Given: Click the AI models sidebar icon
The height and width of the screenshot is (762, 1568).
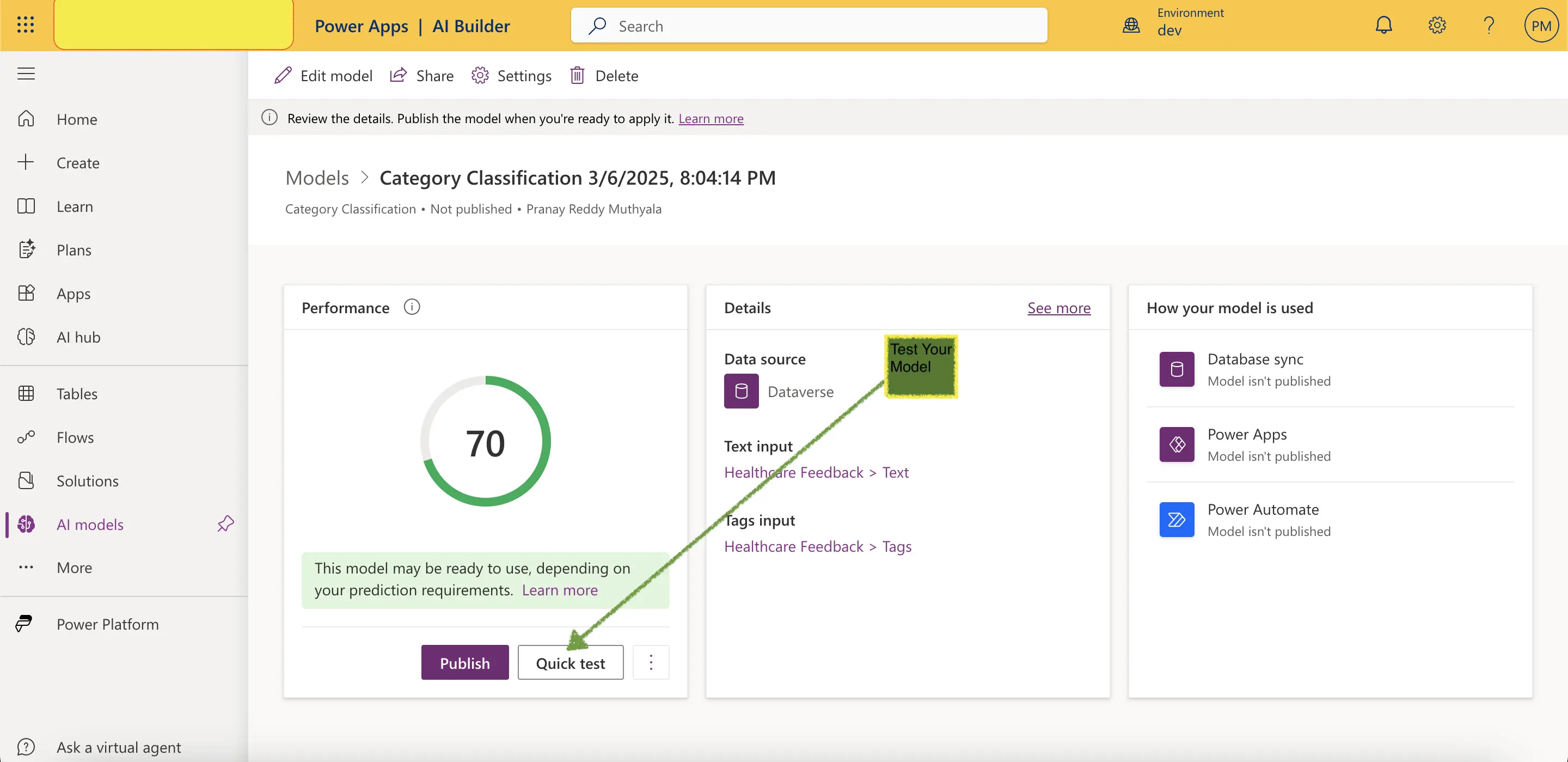Looking at the screenshot, I should (26, 524).
